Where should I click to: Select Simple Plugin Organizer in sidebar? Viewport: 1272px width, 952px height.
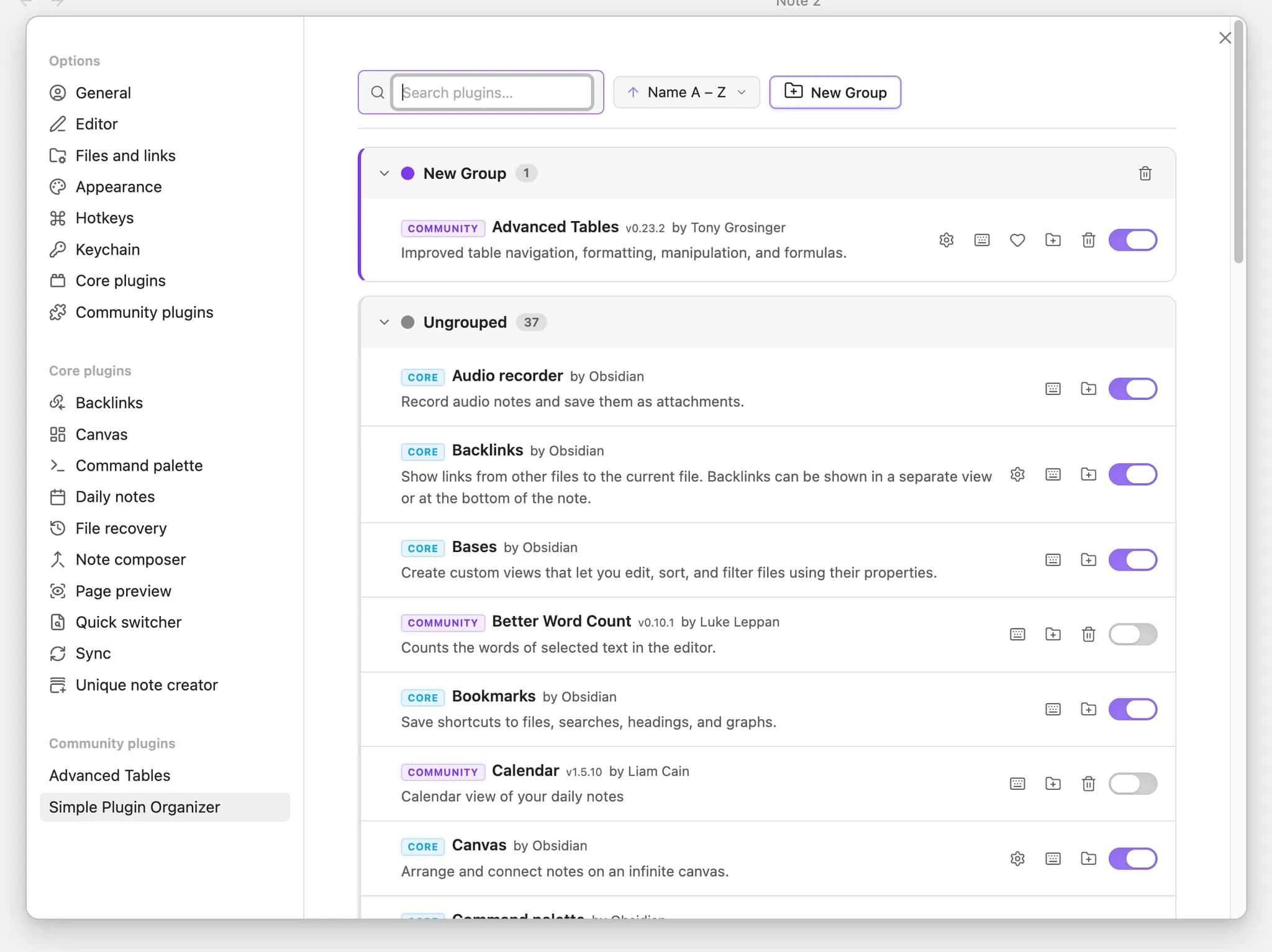165,807
